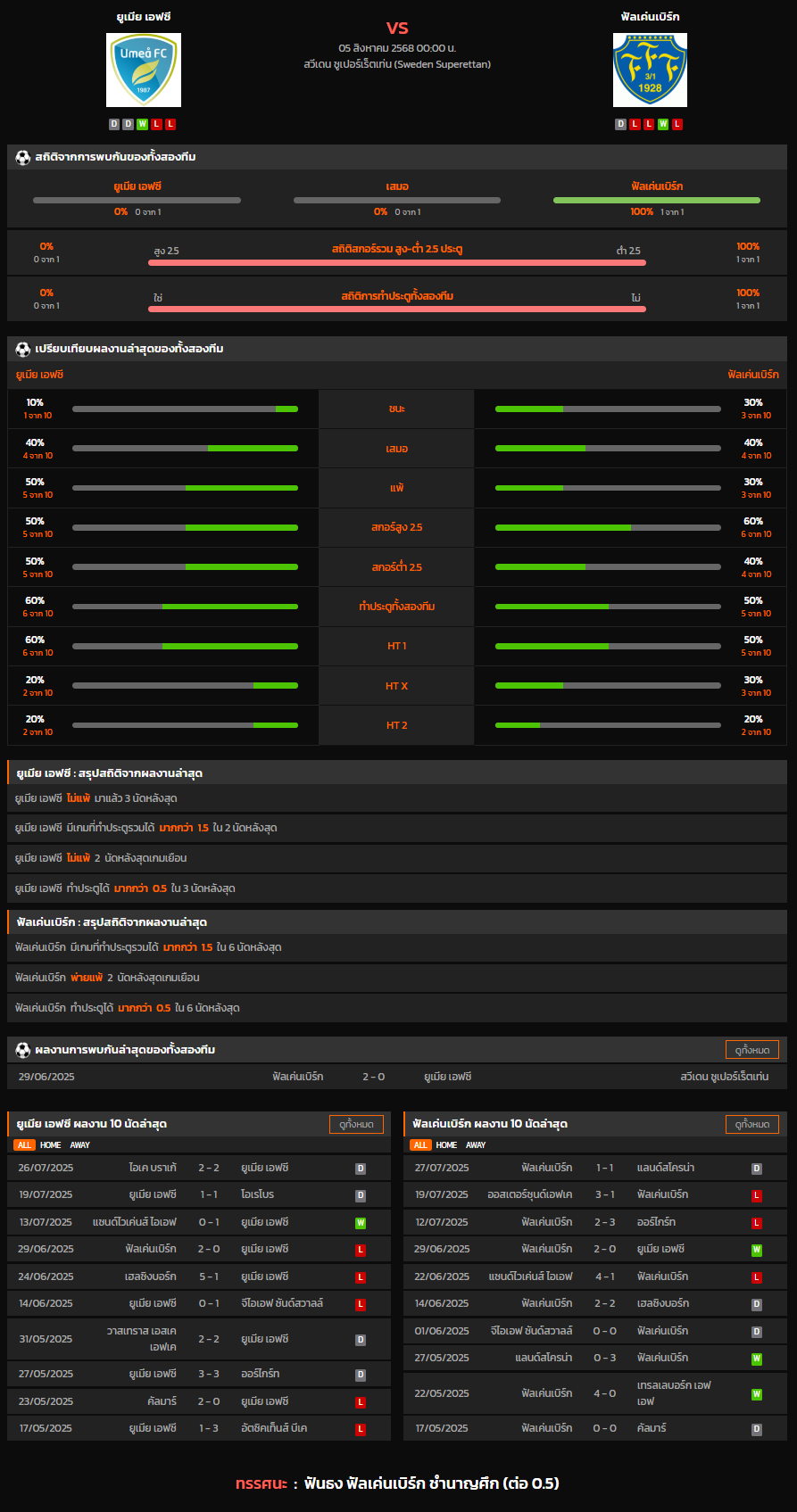797x1512 pixels.
Task: Click L badge on Umeå 23/05/2025 คัลมาร์ row
Action: pyautogui.click(x=361, y=1402)
